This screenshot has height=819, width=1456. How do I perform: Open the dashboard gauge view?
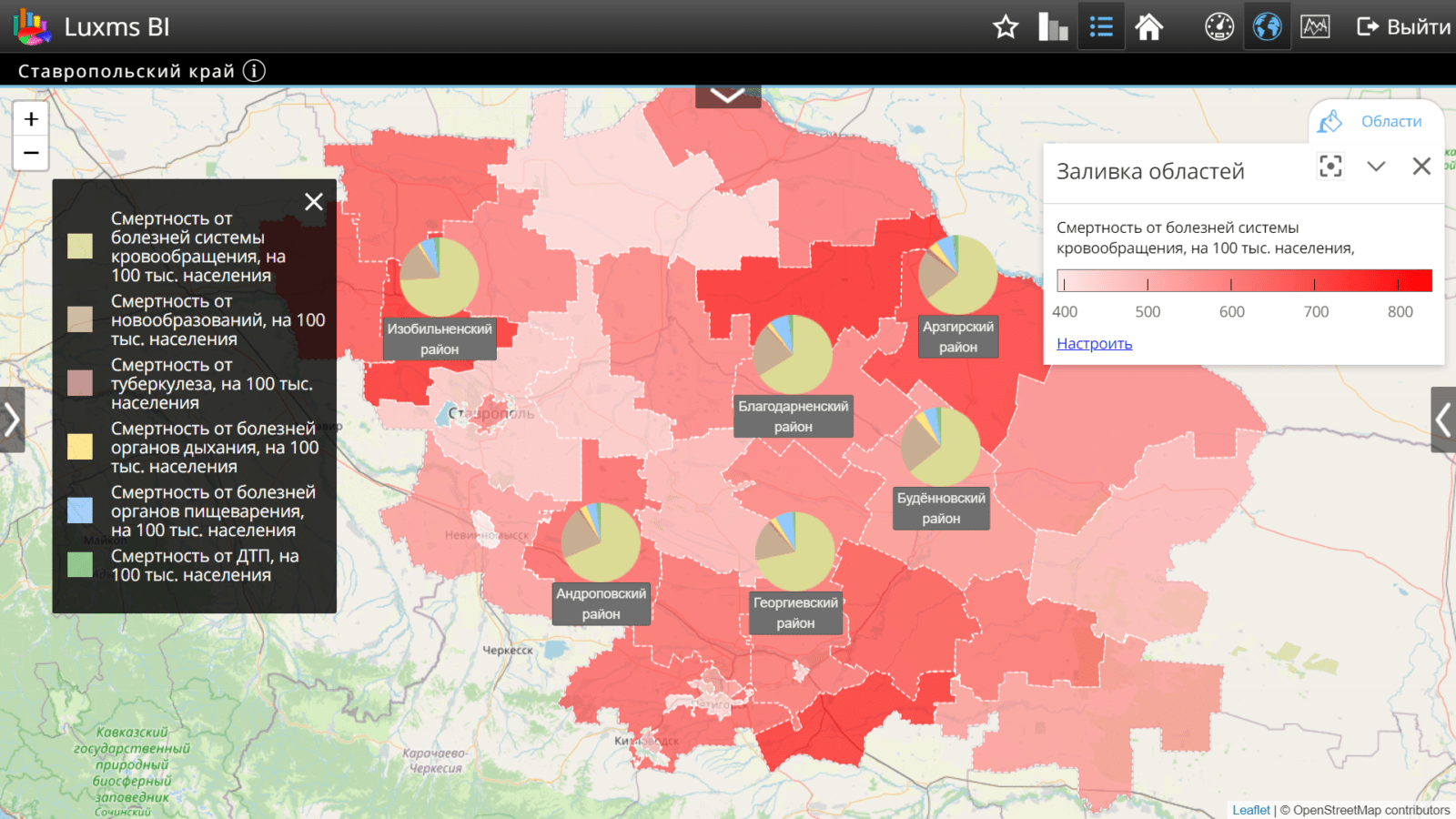point(1219,26)
